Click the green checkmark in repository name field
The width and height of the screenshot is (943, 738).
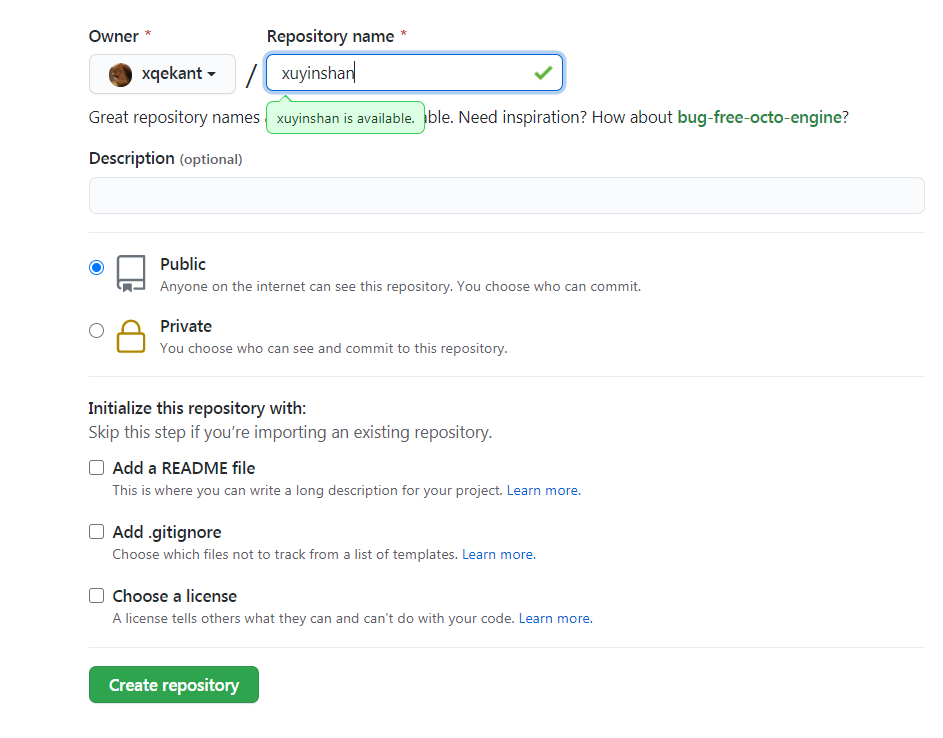pos(543,73)
